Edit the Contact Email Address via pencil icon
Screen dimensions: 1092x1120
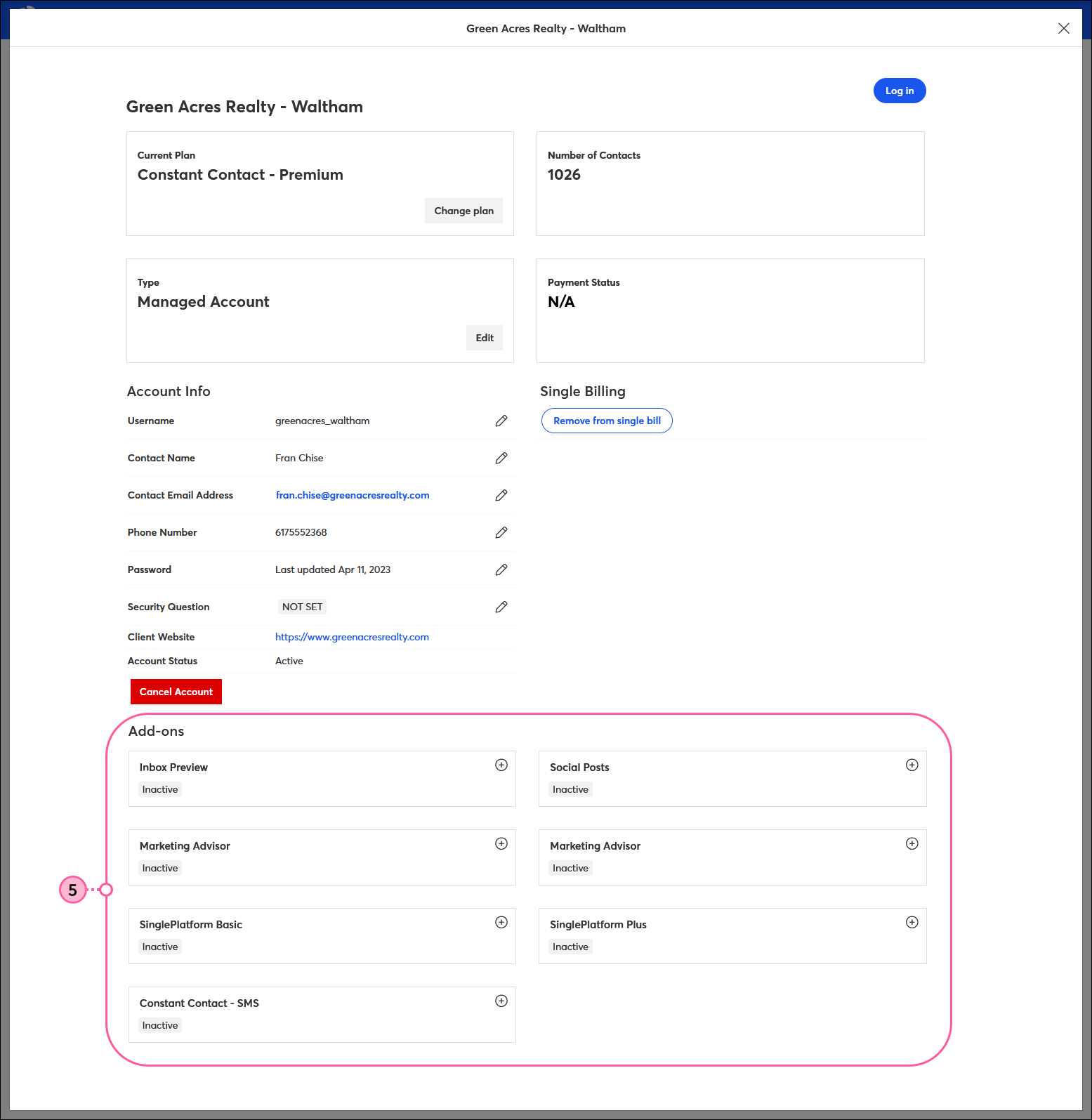pyautogui.click(x=501, y=495)
